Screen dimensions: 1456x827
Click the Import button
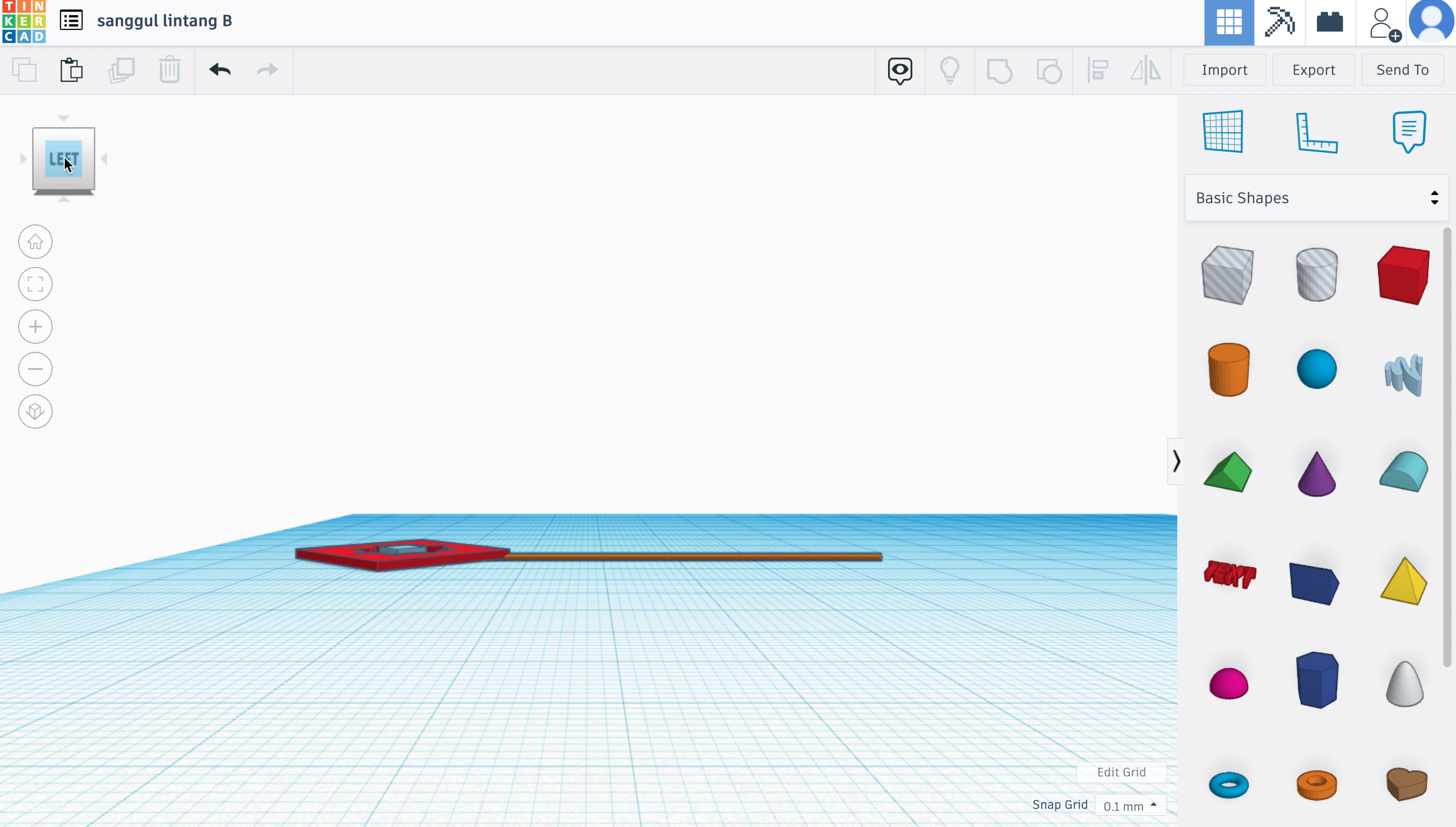pyautogui.click(x=1225, y=69)
